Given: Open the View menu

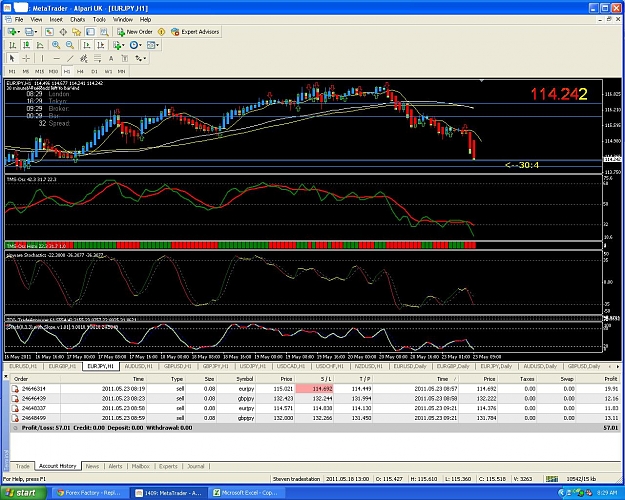Looking at the screenshot, I should pyautogui.click(x=36, y=20).
